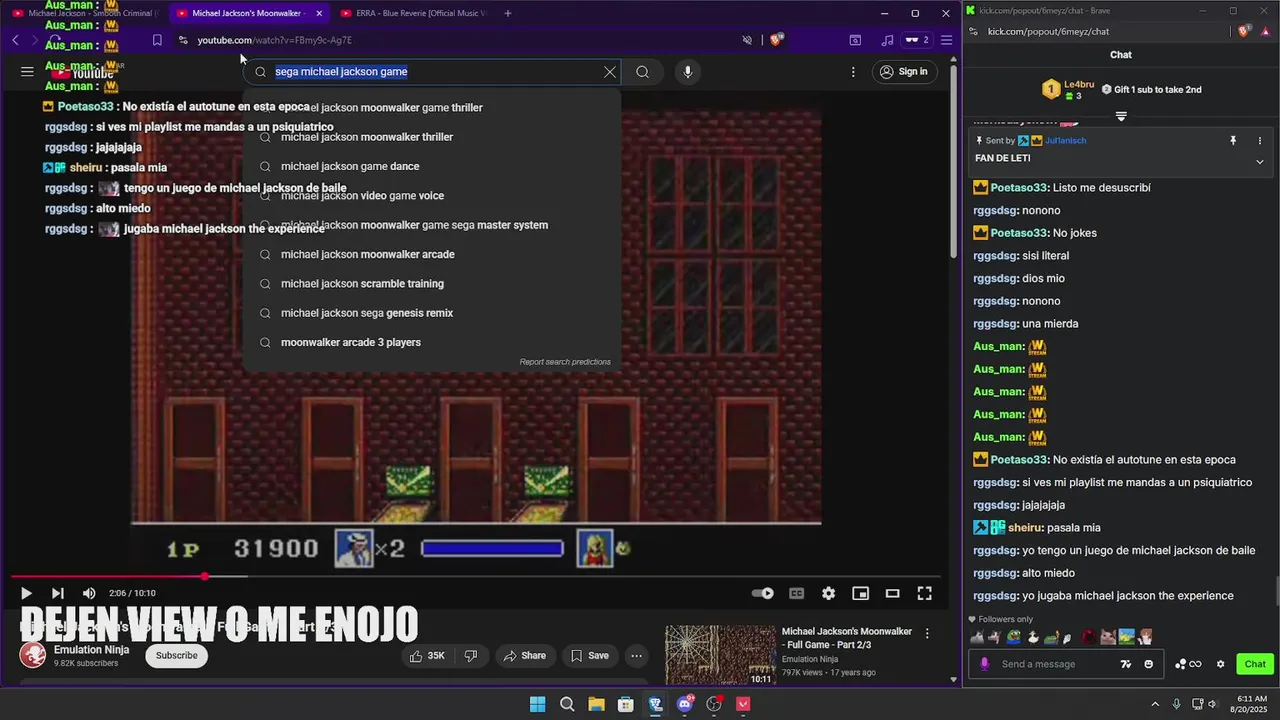Select suggestion 'moonwalker arcade 3 players'

pos(432,342)
